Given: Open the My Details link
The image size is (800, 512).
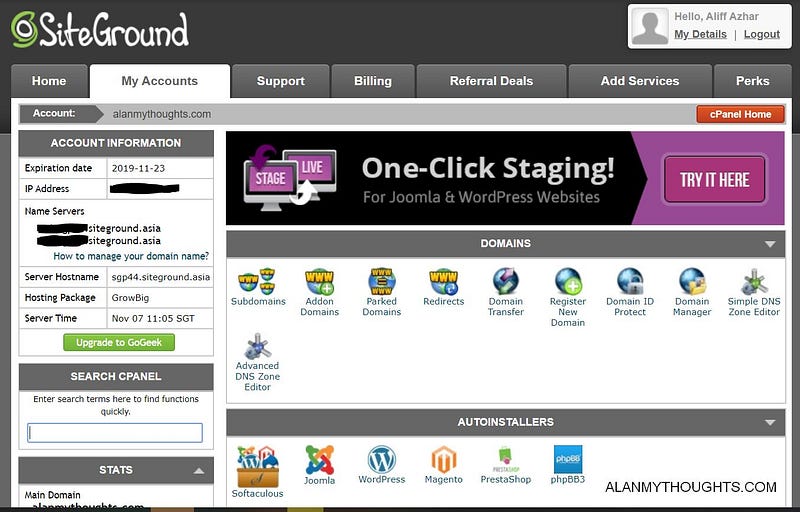Looking at the screenshot, I should click(700, 34).
